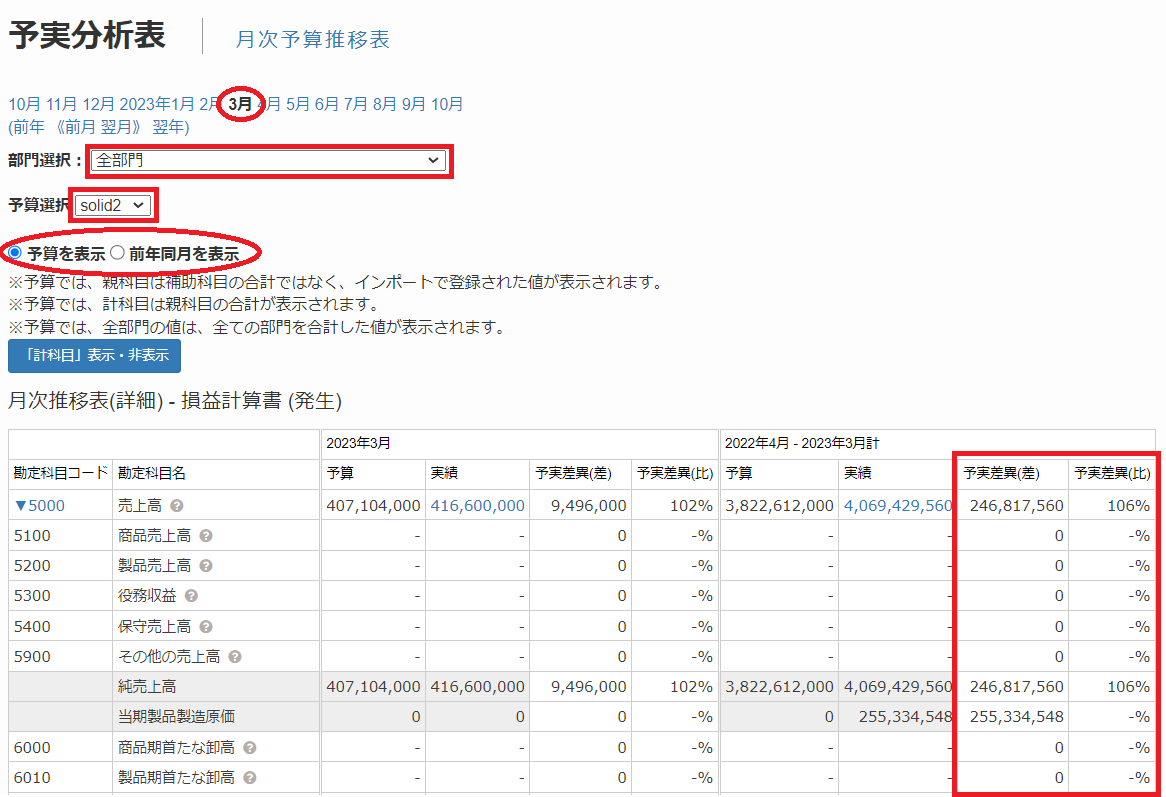
Task: Collapse account 5000 tree row
Action: [x=39, y=506]
